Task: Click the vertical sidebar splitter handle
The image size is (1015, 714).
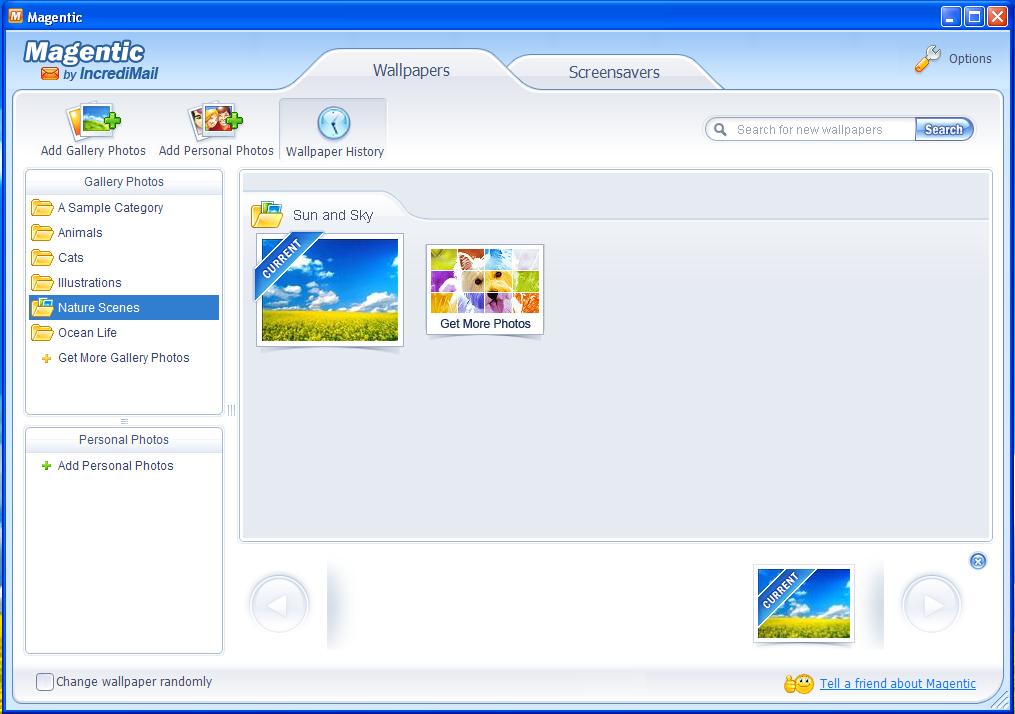Action: click(x=231, y=410)
